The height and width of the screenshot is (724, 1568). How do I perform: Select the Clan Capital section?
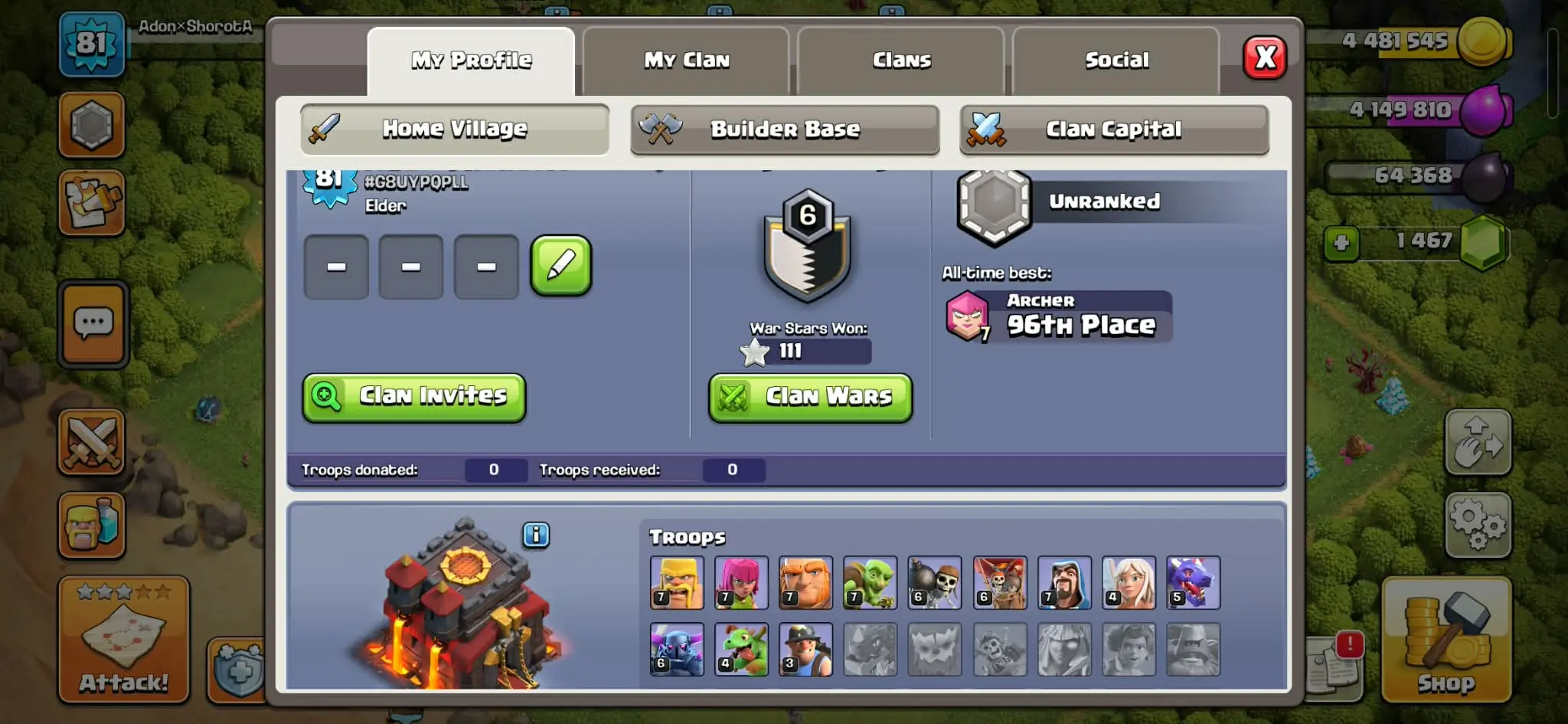[x=1114, y=129]
